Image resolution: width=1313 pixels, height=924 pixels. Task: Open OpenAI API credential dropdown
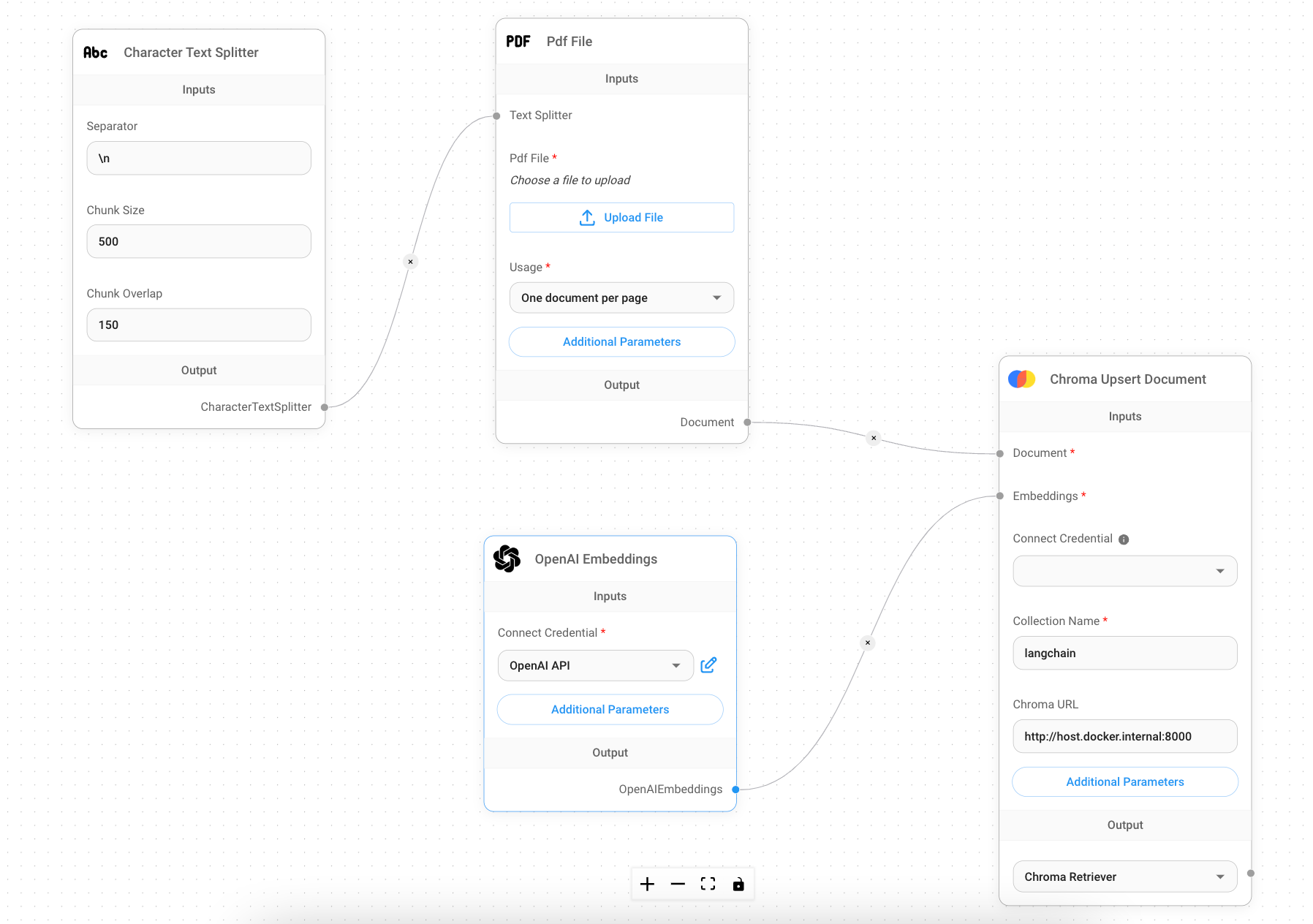(x=596, y=665)
